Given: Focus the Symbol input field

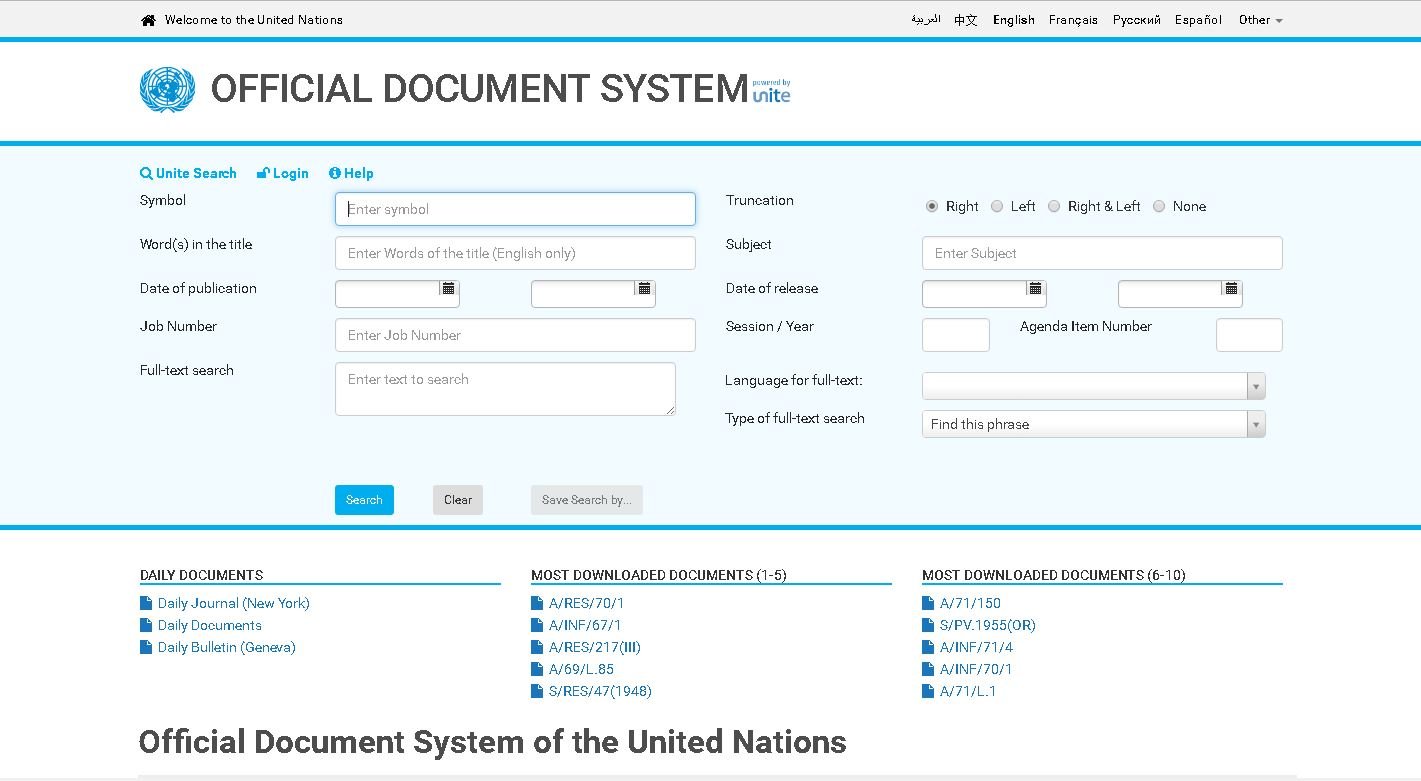Looking at the screenshot, I should click(515, 209).
